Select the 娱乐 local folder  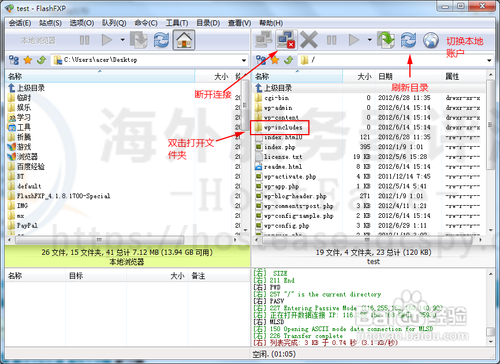(x=19, y=107)
